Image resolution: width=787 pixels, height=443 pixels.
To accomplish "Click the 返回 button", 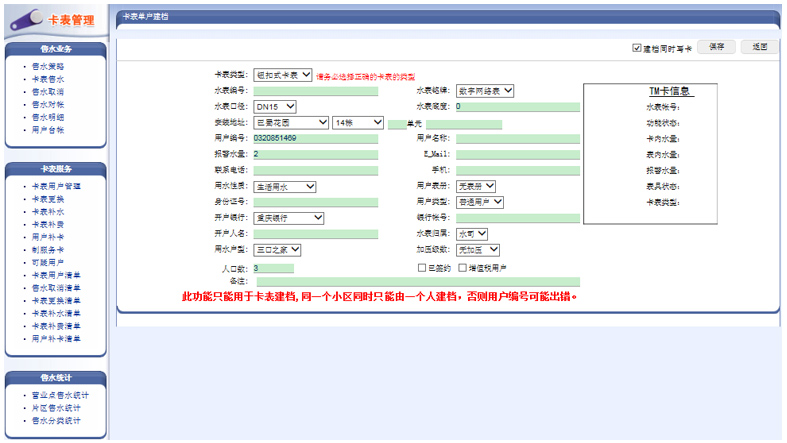I will coord(759,47).
